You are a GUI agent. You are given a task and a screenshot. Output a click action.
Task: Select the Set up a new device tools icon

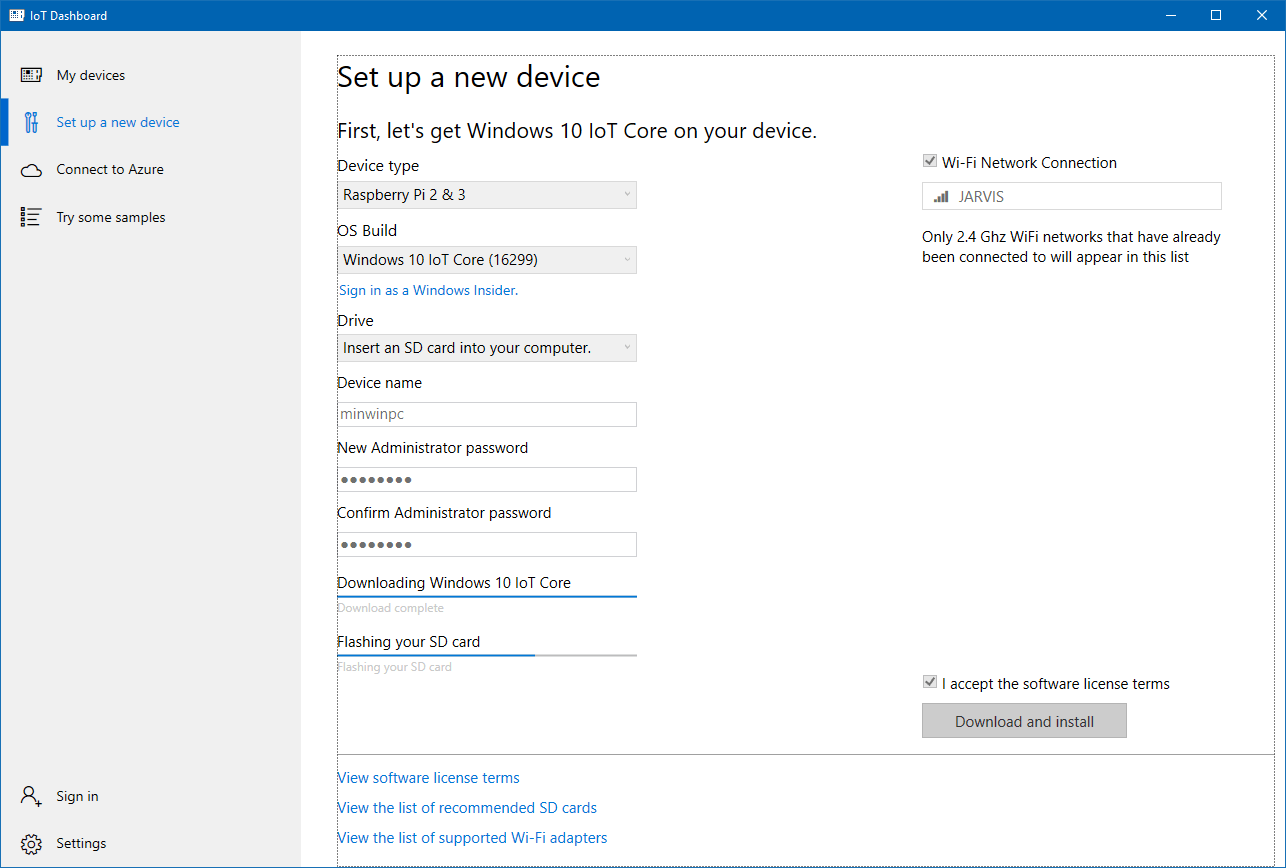[x=31, y=121]
